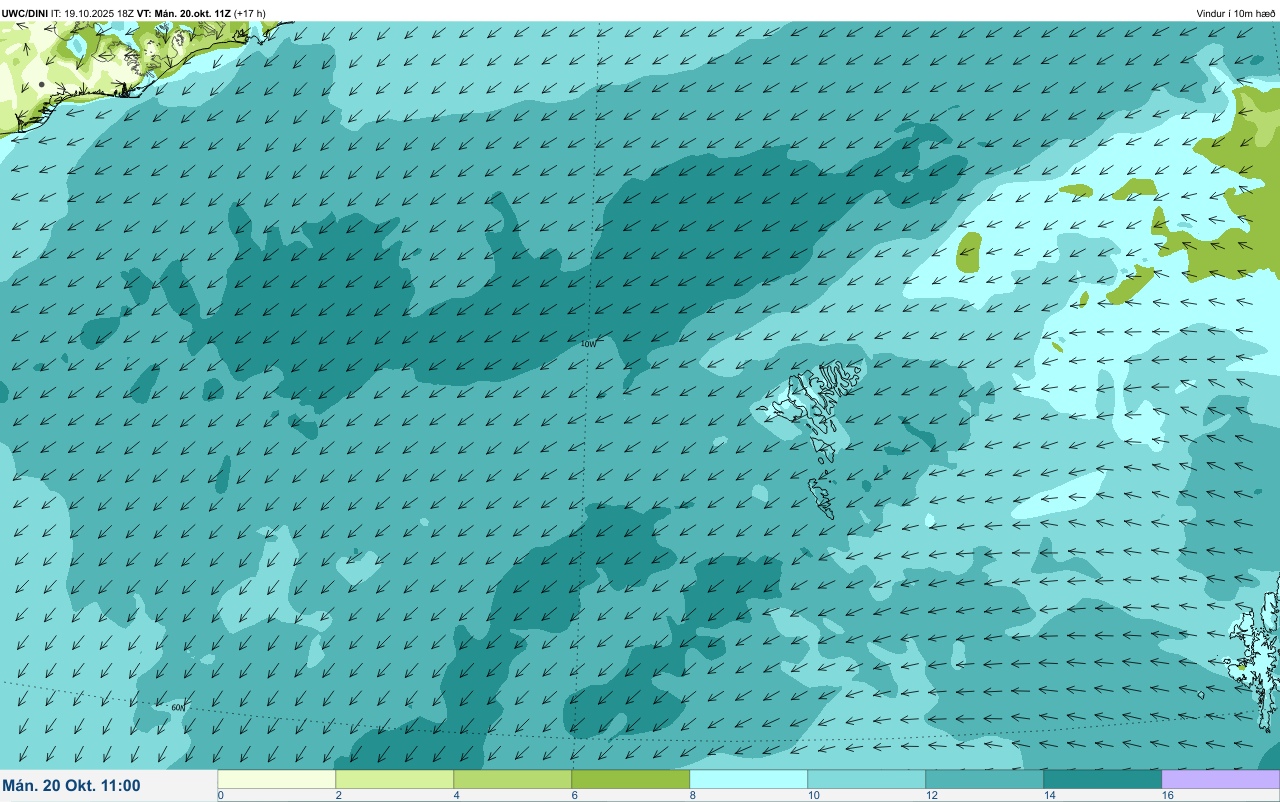Click the 'VT: Mán. 20.okt. 11Z' valid time text
This screenshot has width=1280, height=802.
point(183,13)
